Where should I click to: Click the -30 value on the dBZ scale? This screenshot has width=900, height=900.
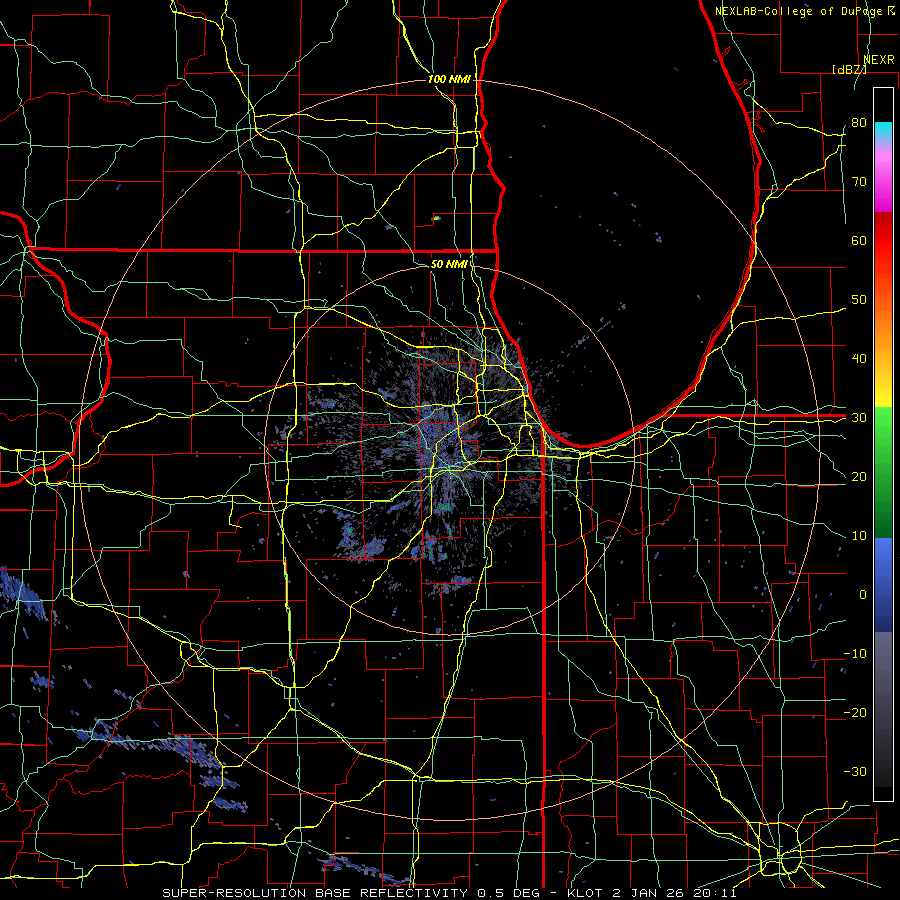pos(855,772)
